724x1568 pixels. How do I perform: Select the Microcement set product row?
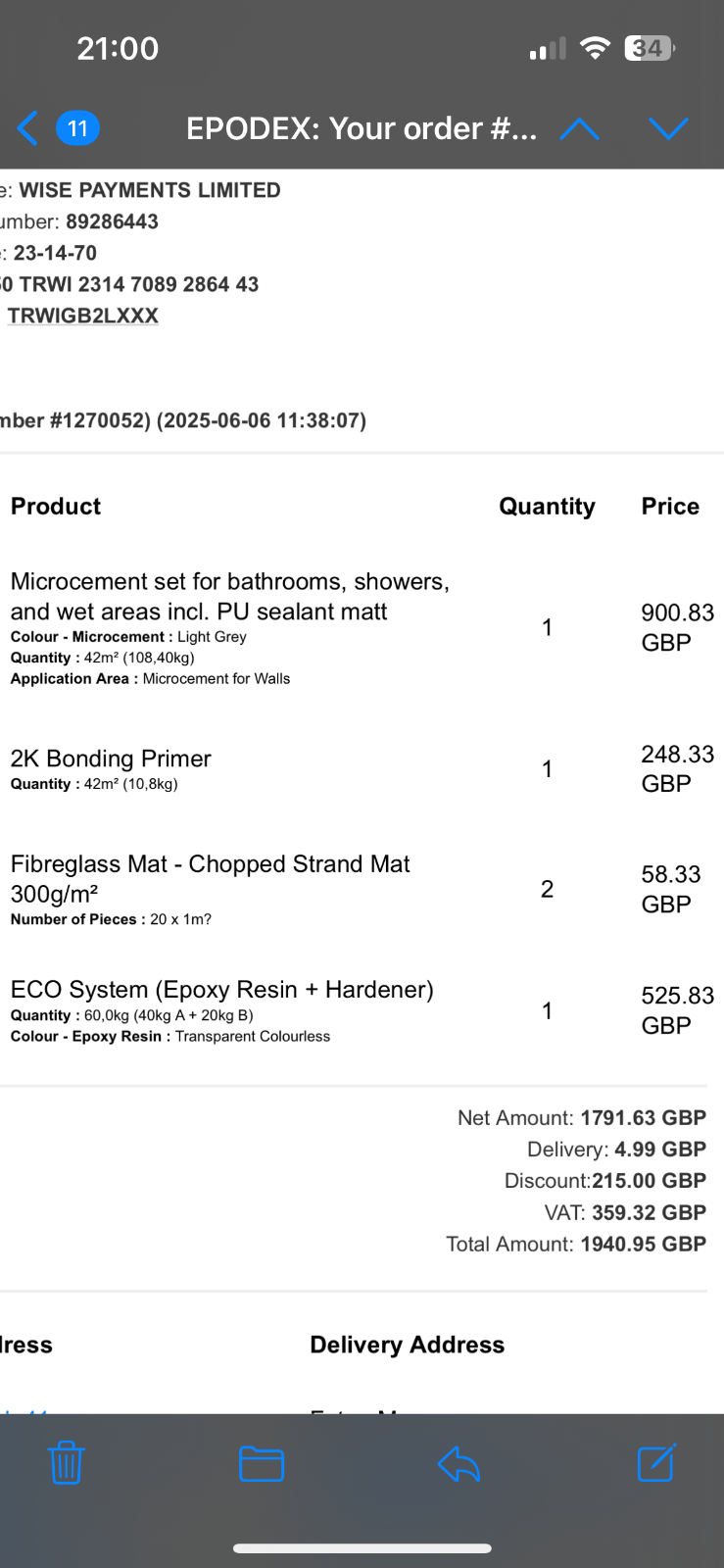(362, 627)
